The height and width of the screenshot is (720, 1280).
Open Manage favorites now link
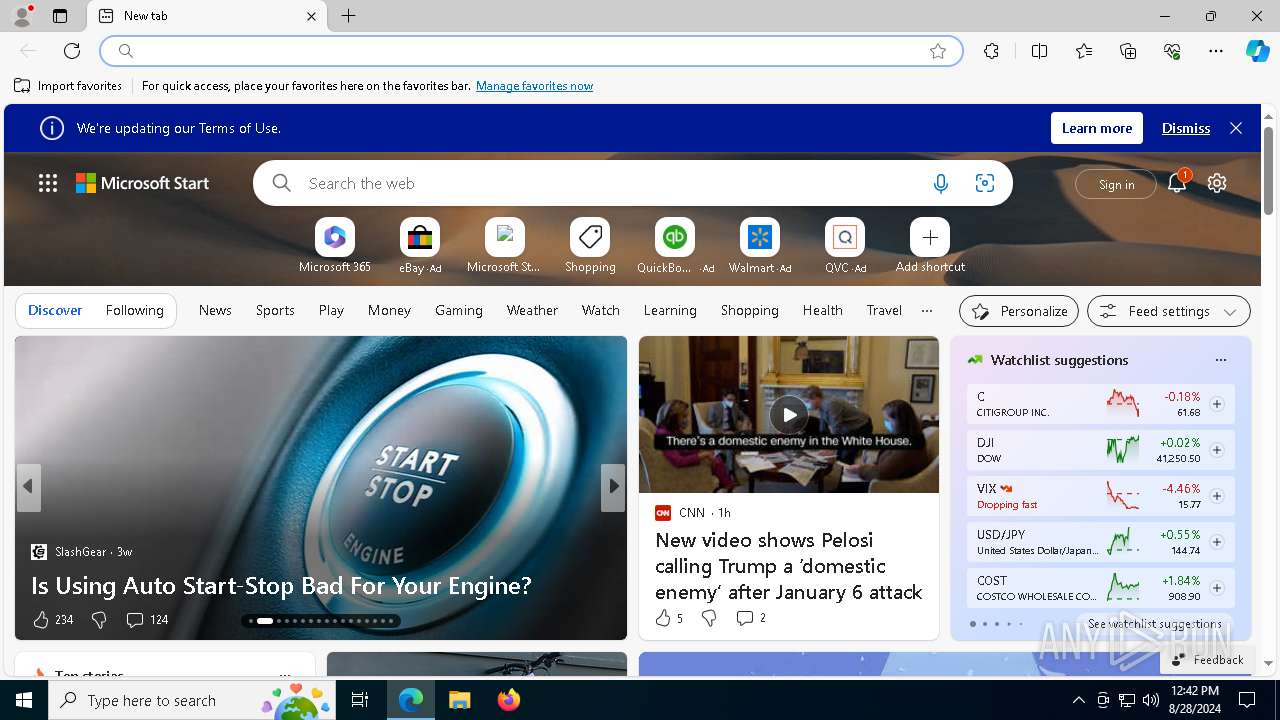(x=534, y=86)
